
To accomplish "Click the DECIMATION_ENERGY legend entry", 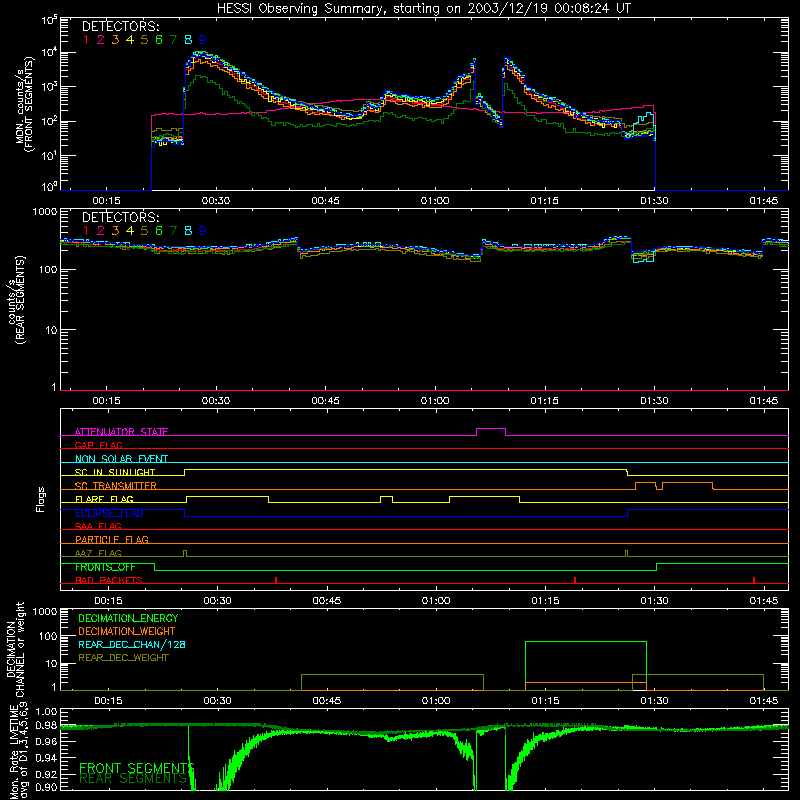I will pyautogui.click(x=128, y=618).
